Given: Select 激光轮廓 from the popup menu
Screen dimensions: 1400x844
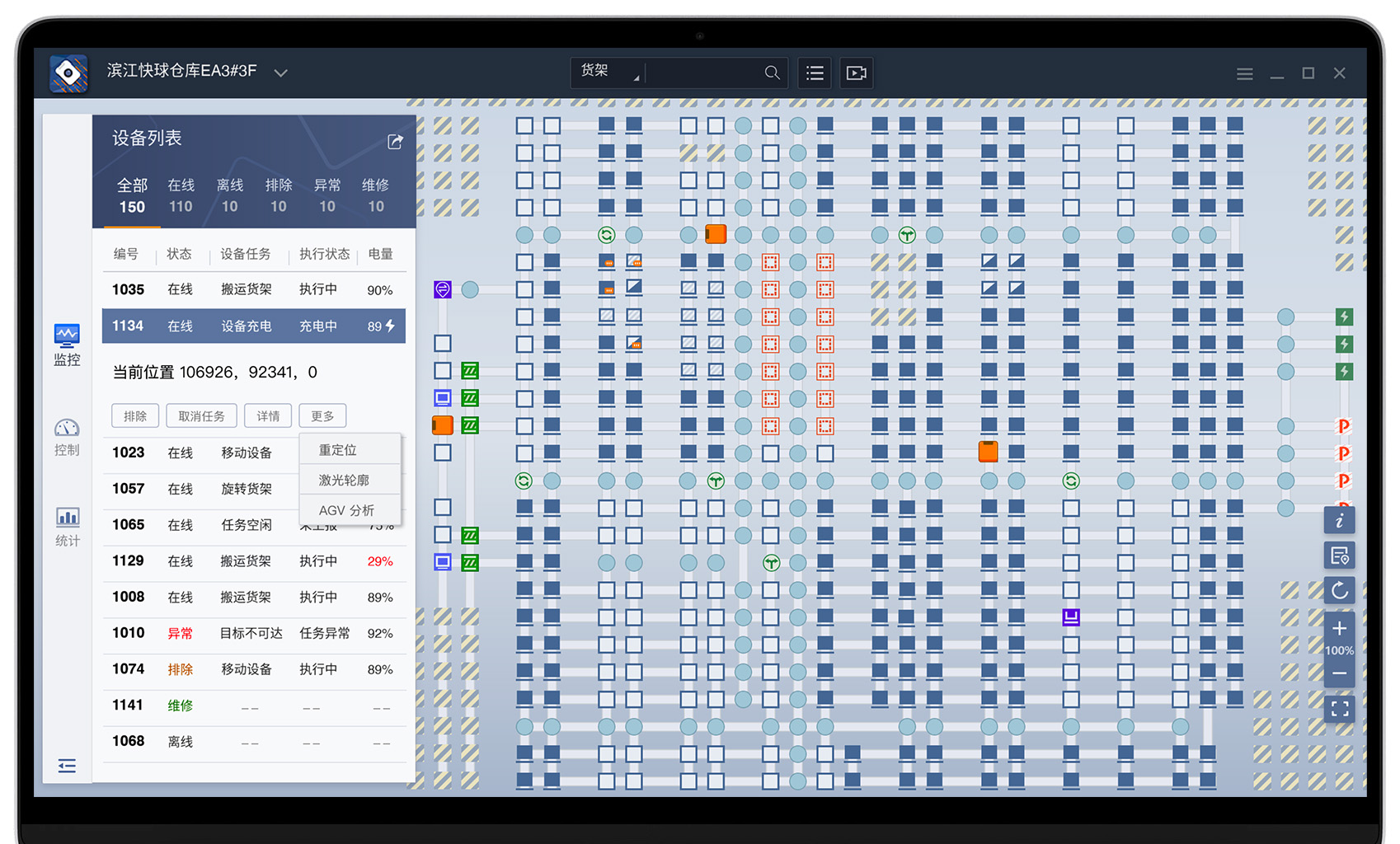Looking at the screenshot, I should (x=344, y=480).
